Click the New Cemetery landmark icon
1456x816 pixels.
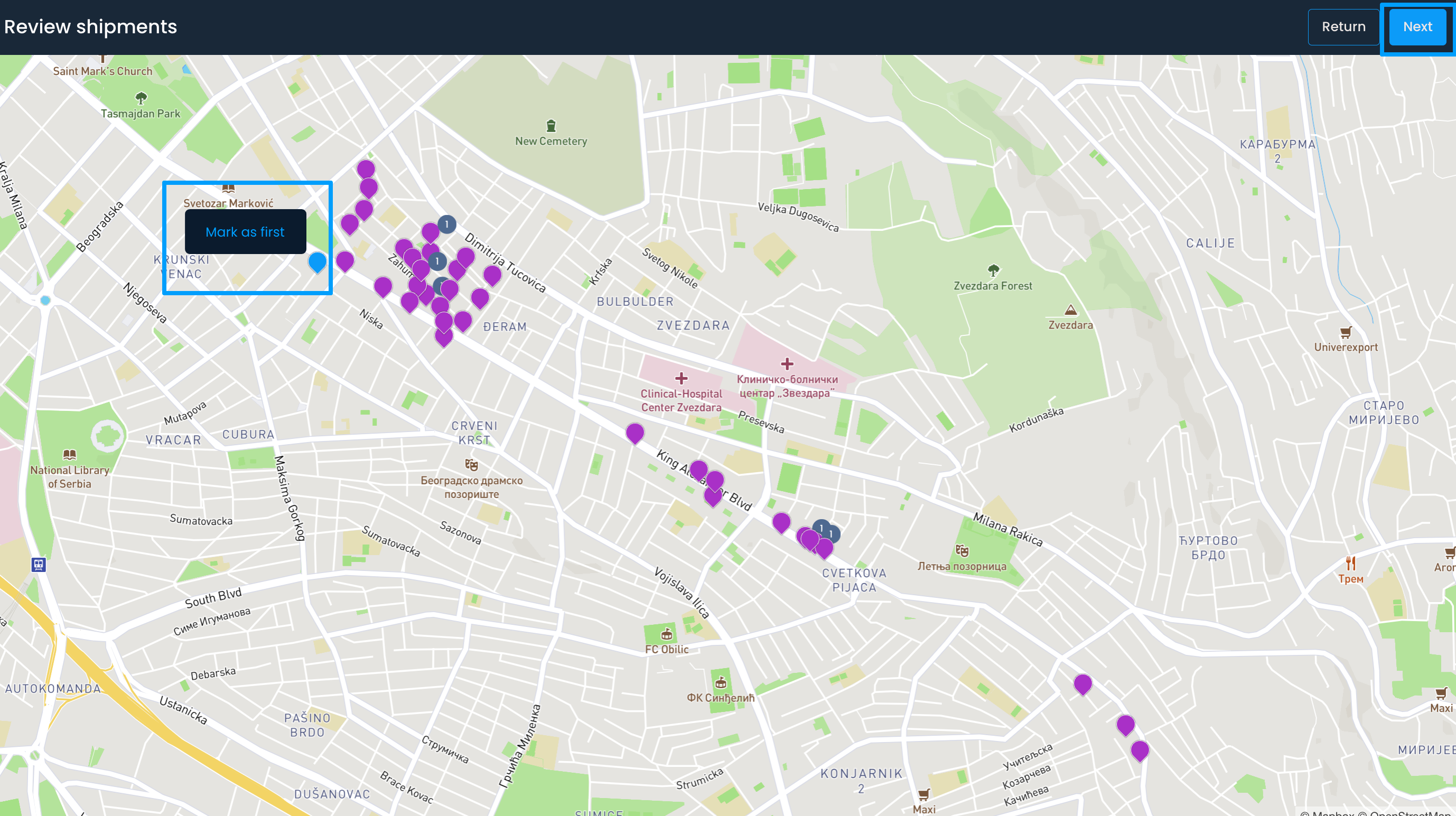tap(550, 126)
